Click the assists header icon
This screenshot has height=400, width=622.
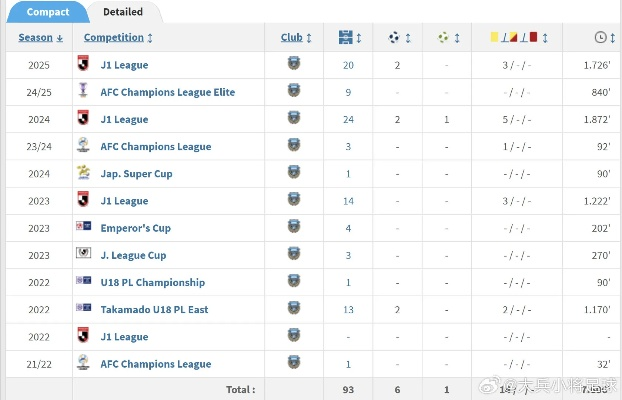point(444,38)
